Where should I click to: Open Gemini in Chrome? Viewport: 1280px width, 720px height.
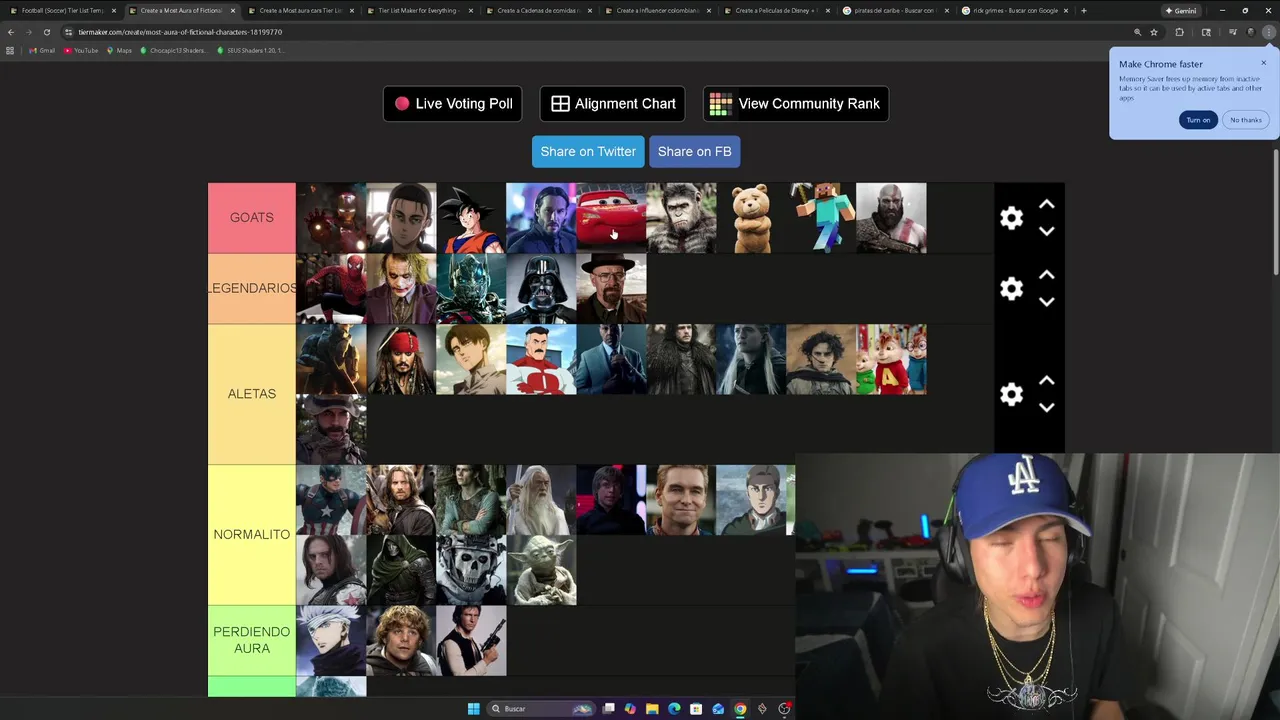1181,11
